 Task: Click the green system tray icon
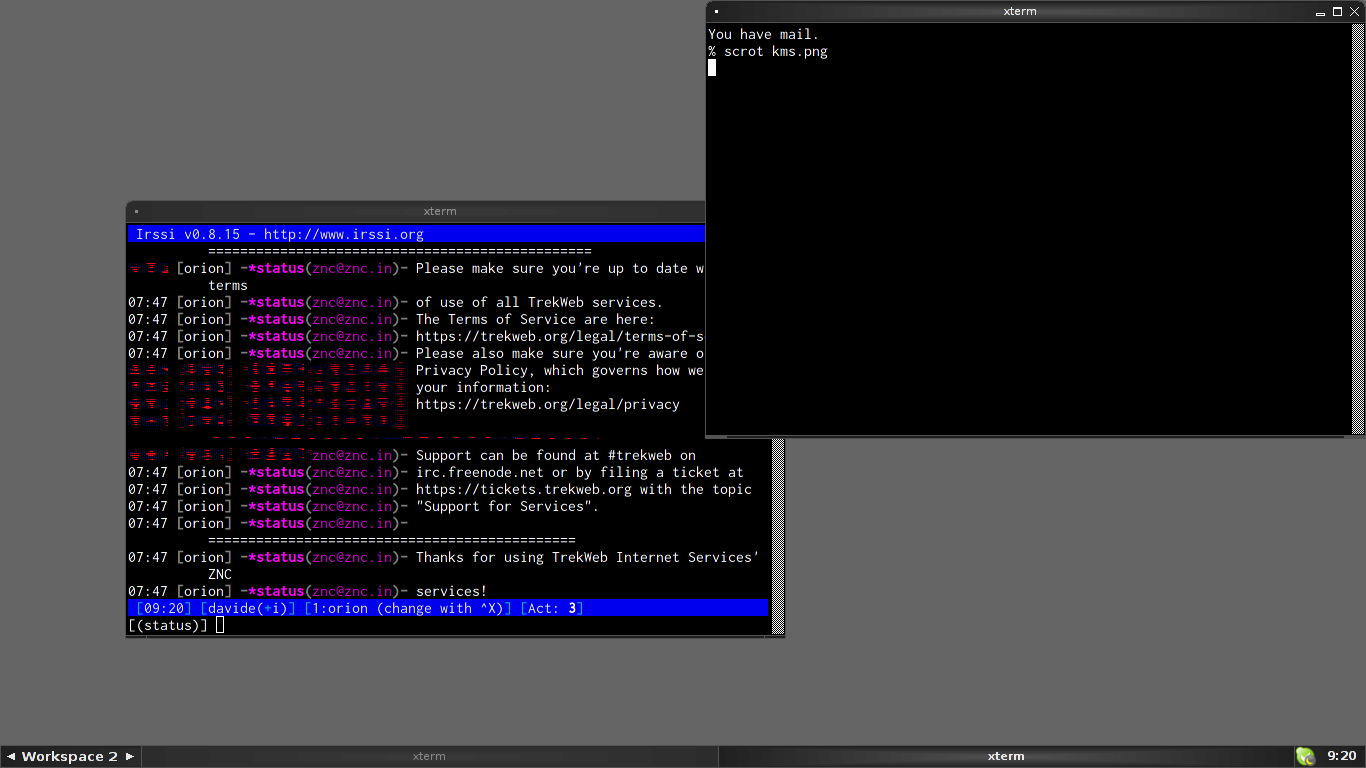pos(1305,757)
